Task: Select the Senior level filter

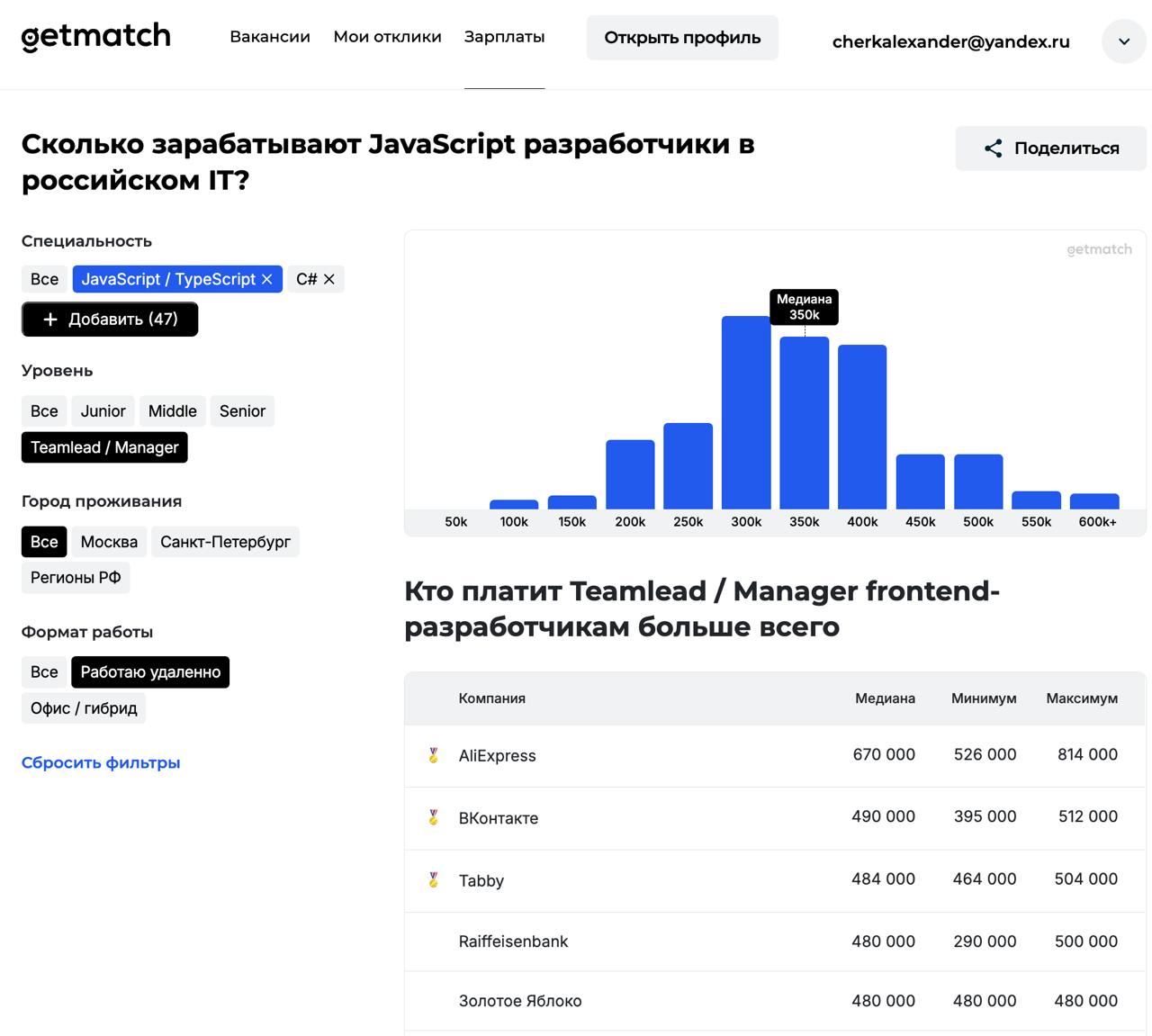Action: [242, 411]
